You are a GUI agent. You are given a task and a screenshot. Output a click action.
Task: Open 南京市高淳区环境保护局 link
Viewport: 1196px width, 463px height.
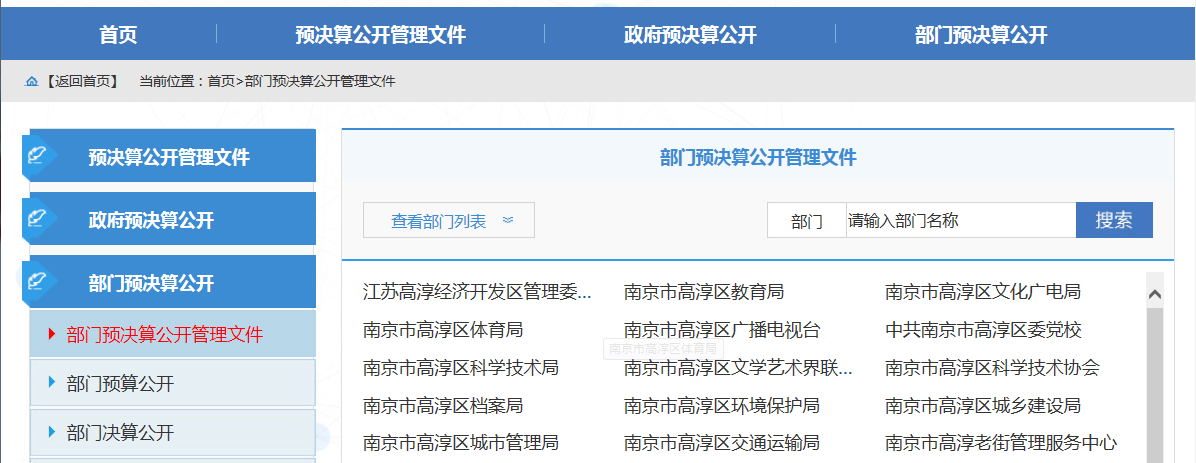coord(722,405)
